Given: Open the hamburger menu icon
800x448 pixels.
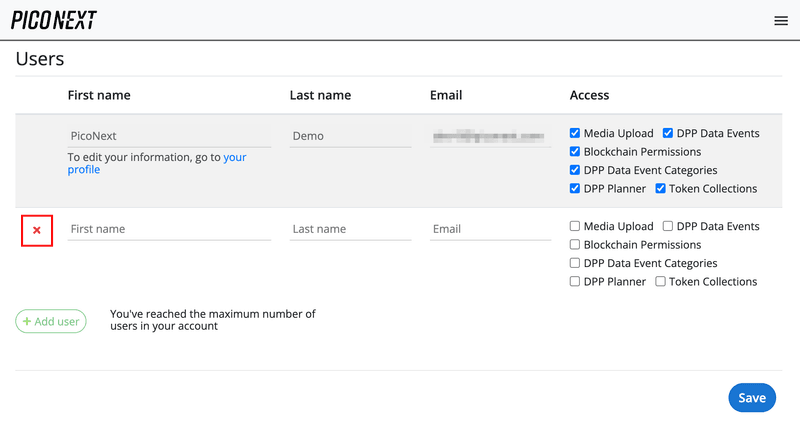Looking at the screenshot, I should (781, 21).
